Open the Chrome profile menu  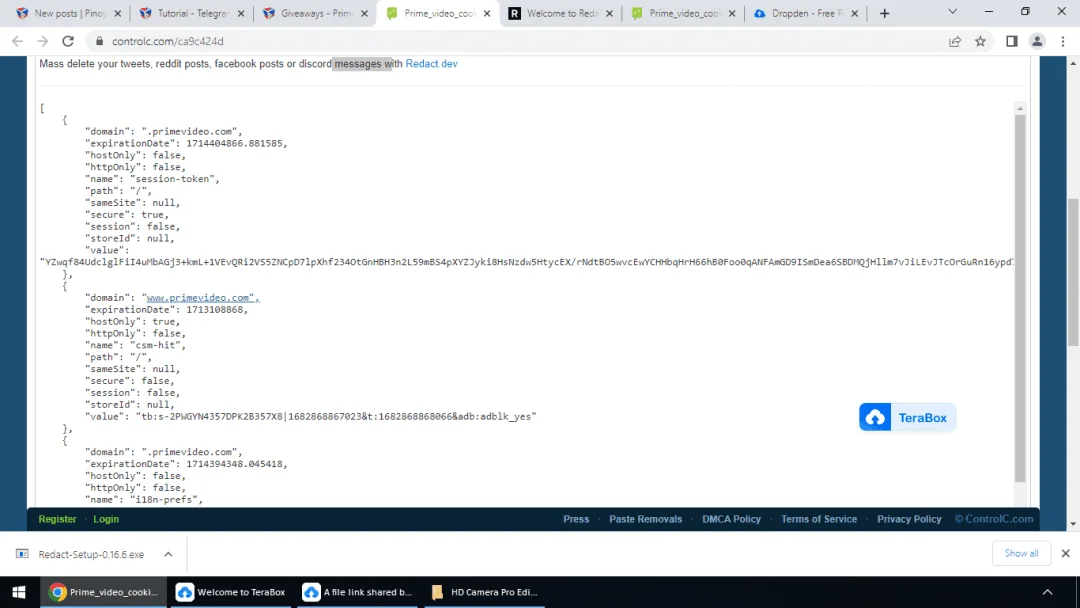[x=1037, y=41]
